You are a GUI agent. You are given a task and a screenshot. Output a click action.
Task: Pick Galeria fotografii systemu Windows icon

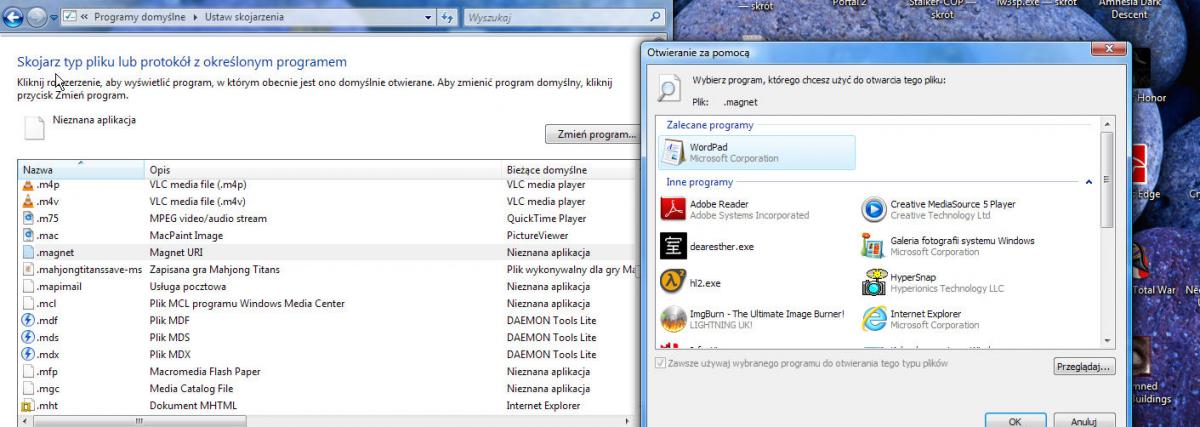pyautogui.click(x=874, y=246)
